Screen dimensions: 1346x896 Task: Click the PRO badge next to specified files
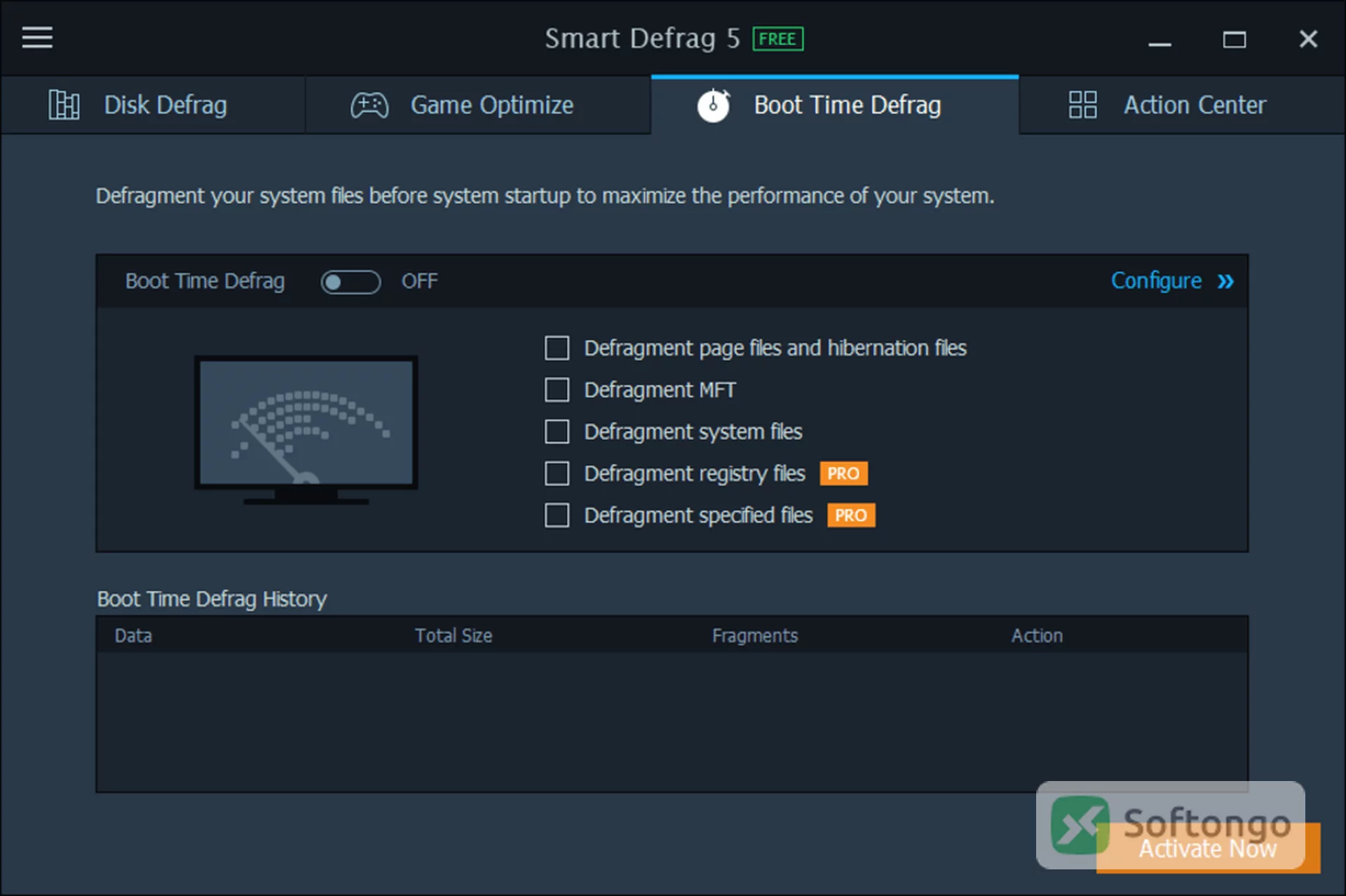tap(851, 515)
